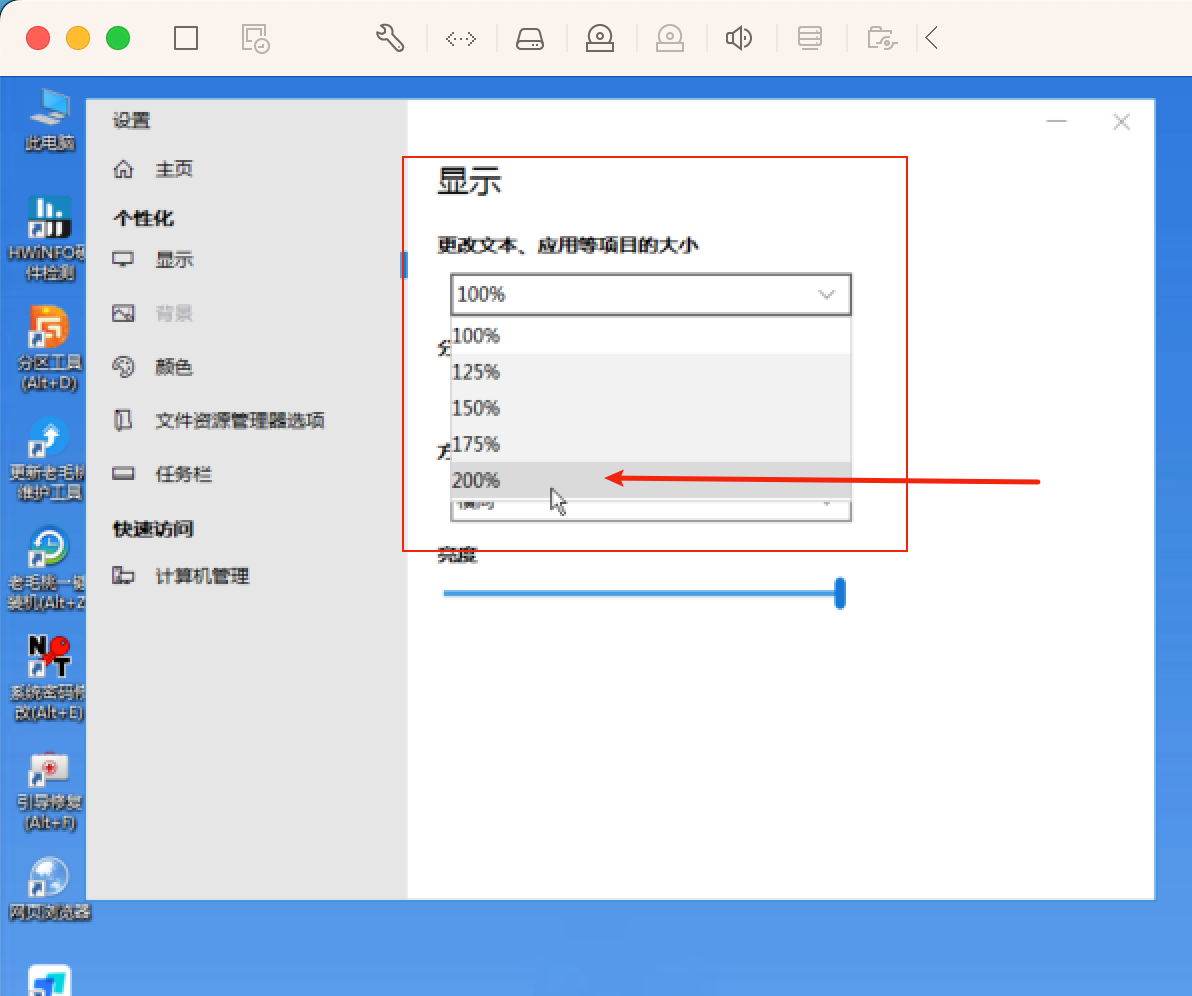This screenshot has width=1192, height=996.
Task: Open the wrench configuration tool in toolbar
Action: coord(390,38)
